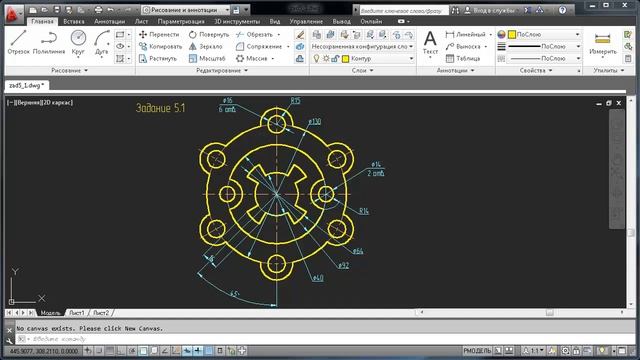
Task: Expand the Свойства panel
Action: [x=536, y=70]
